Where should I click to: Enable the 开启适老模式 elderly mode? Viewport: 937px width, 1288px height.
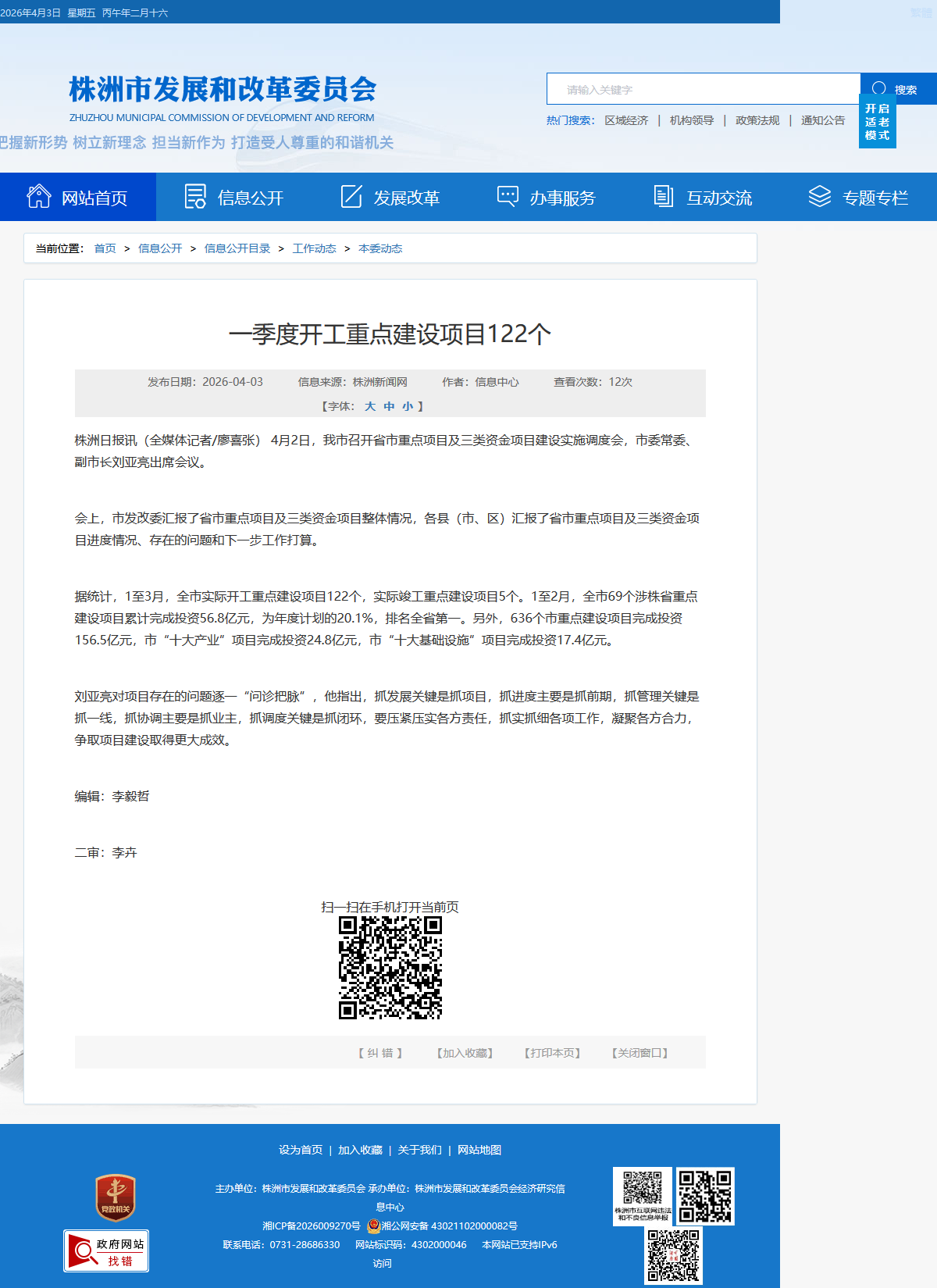[x=877, y=122]
